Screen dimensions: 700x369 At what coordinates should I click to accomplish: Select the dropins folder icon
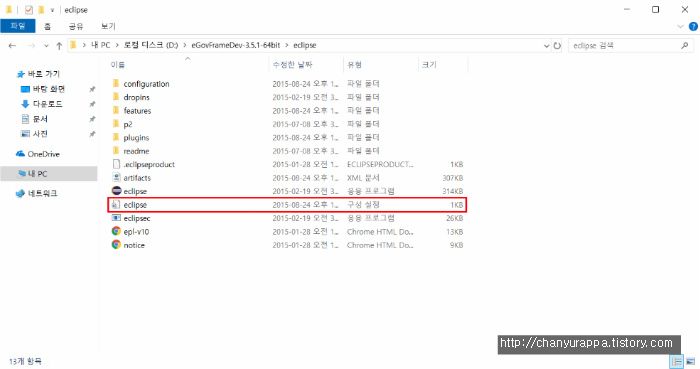(x=116, y=97)
